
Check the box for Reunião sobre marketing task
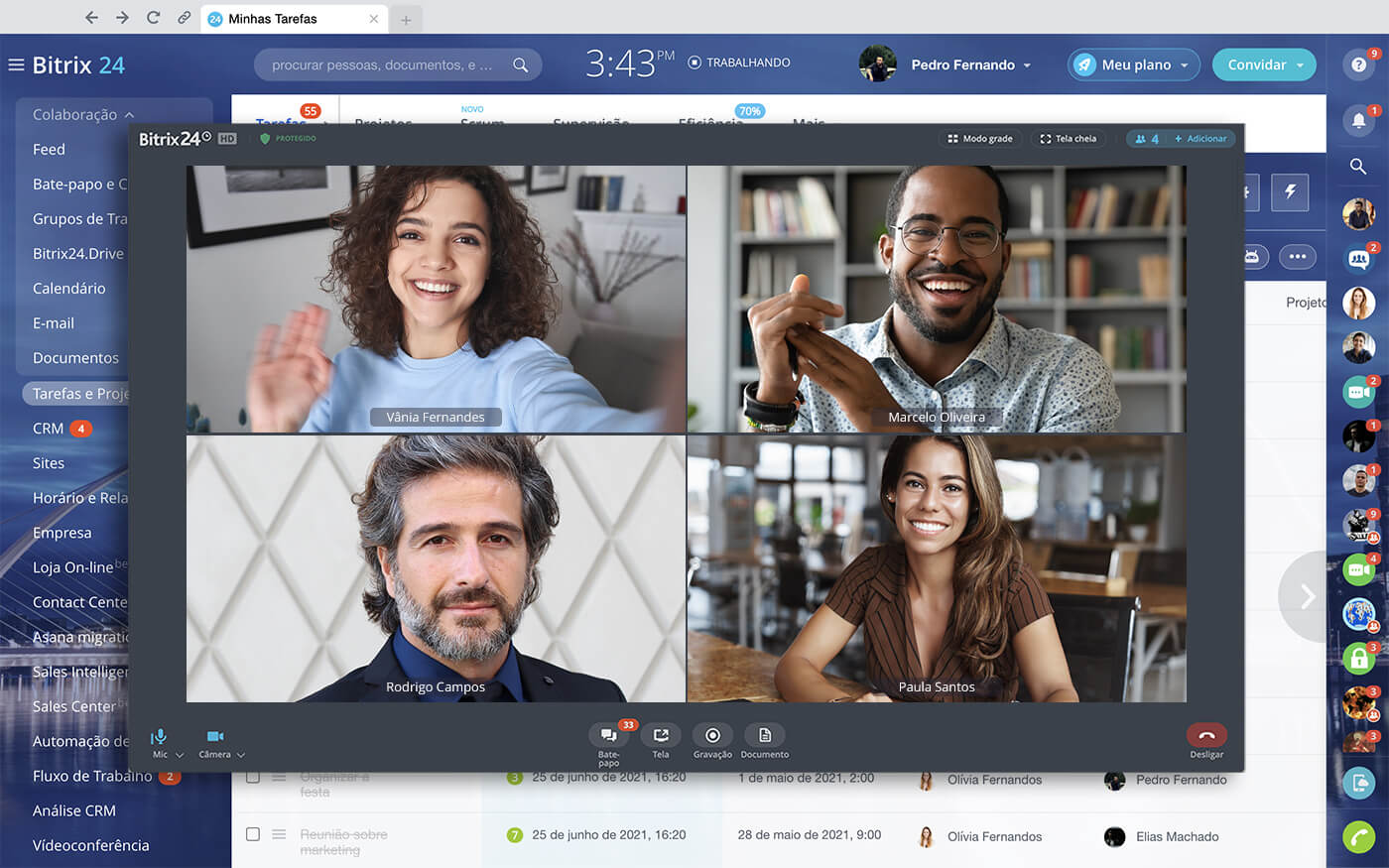tap(253, 834)
